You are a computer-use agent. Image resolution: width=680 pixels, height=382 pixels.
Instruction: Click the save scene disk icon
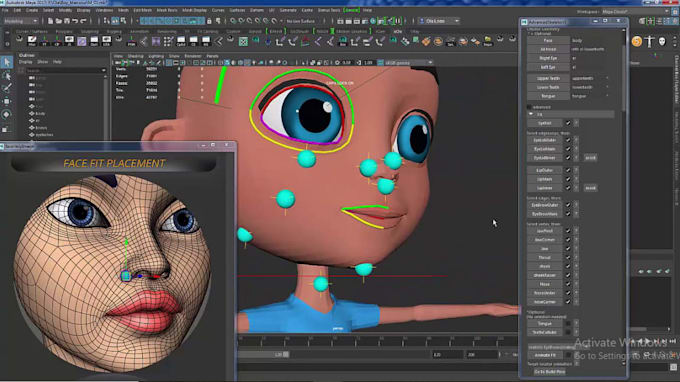click(67, 21)
